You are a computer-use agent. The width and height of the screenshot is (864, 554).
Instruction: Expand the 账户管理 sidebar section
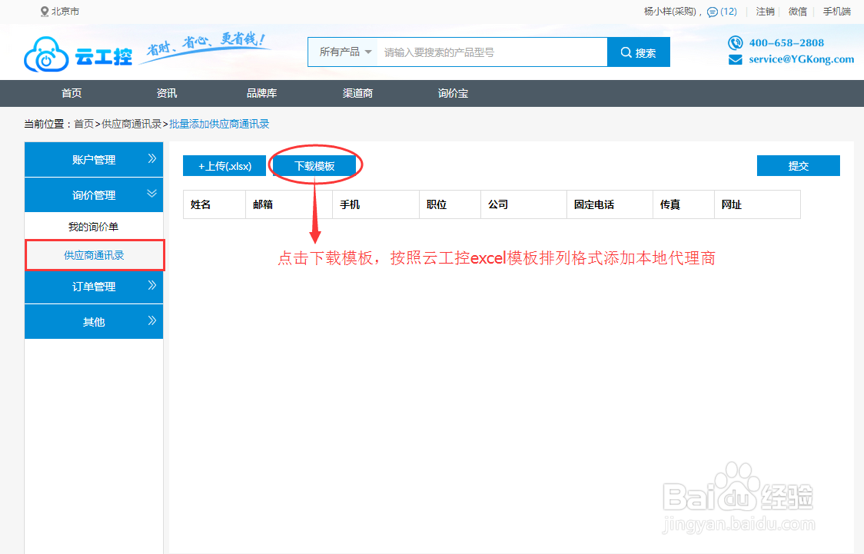coord(94,159)
